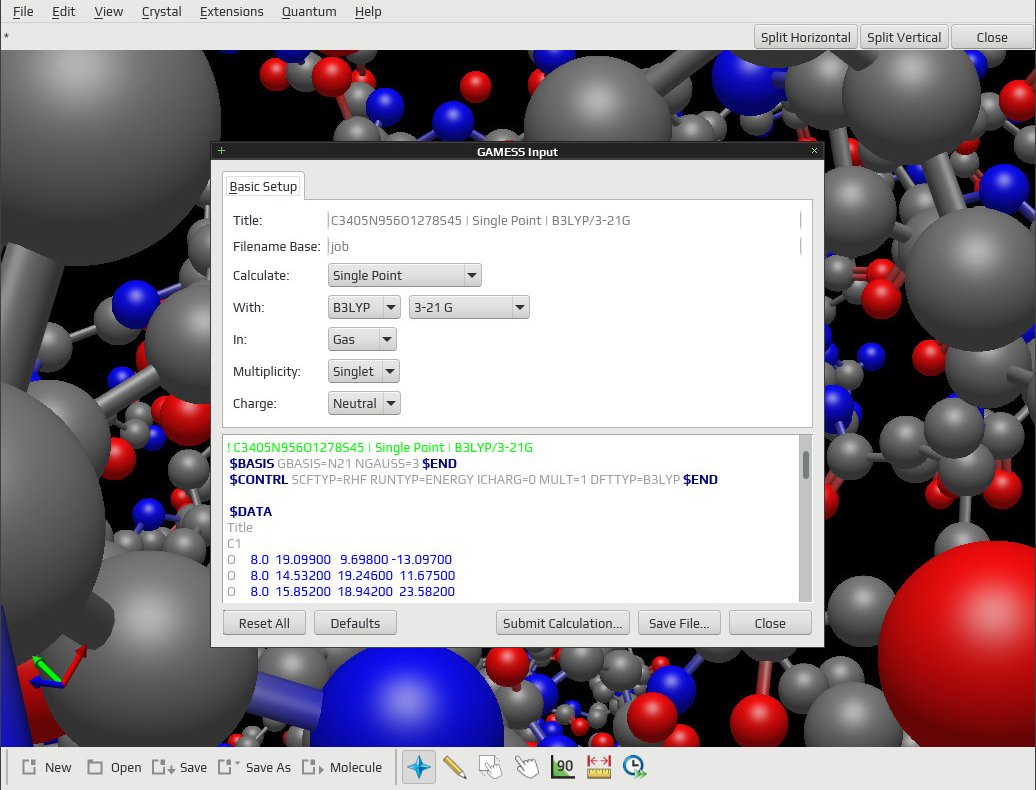Open the In Gas solvent dropdown
This screenshot has height=790, width=1036.
click(x=362, y=340)
